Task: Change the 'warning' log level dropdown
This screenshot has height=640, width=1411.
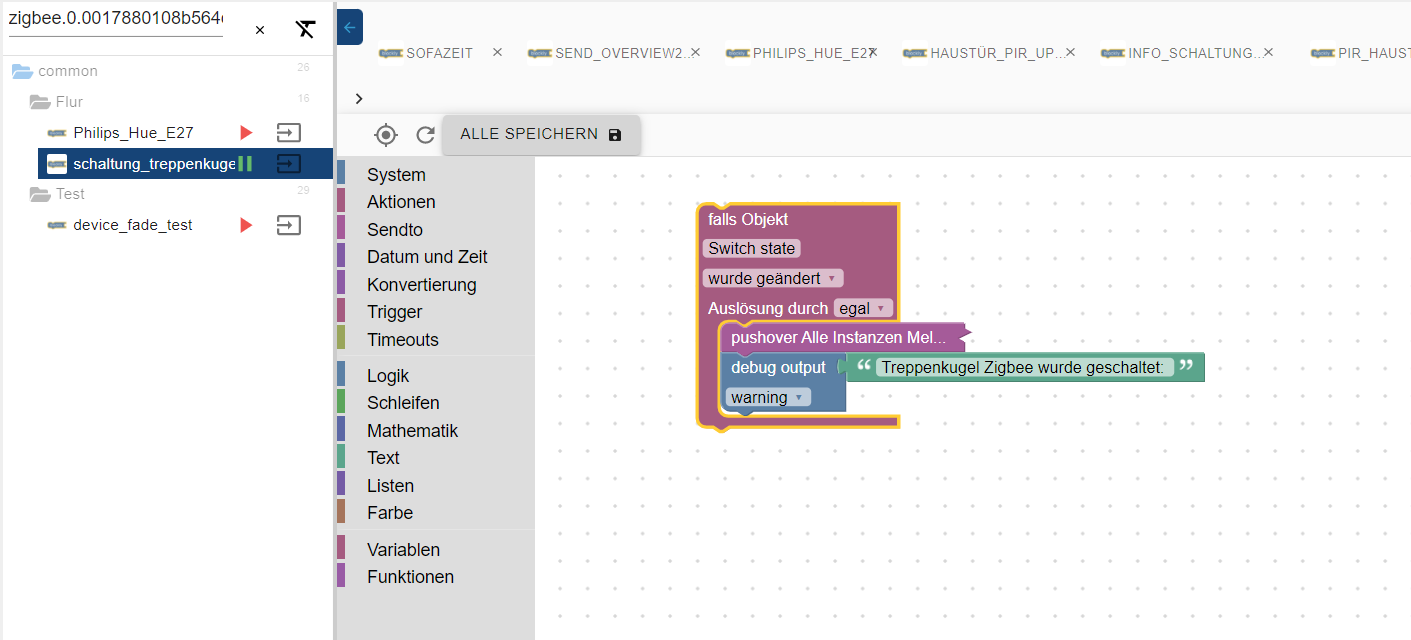Action: 767,397
